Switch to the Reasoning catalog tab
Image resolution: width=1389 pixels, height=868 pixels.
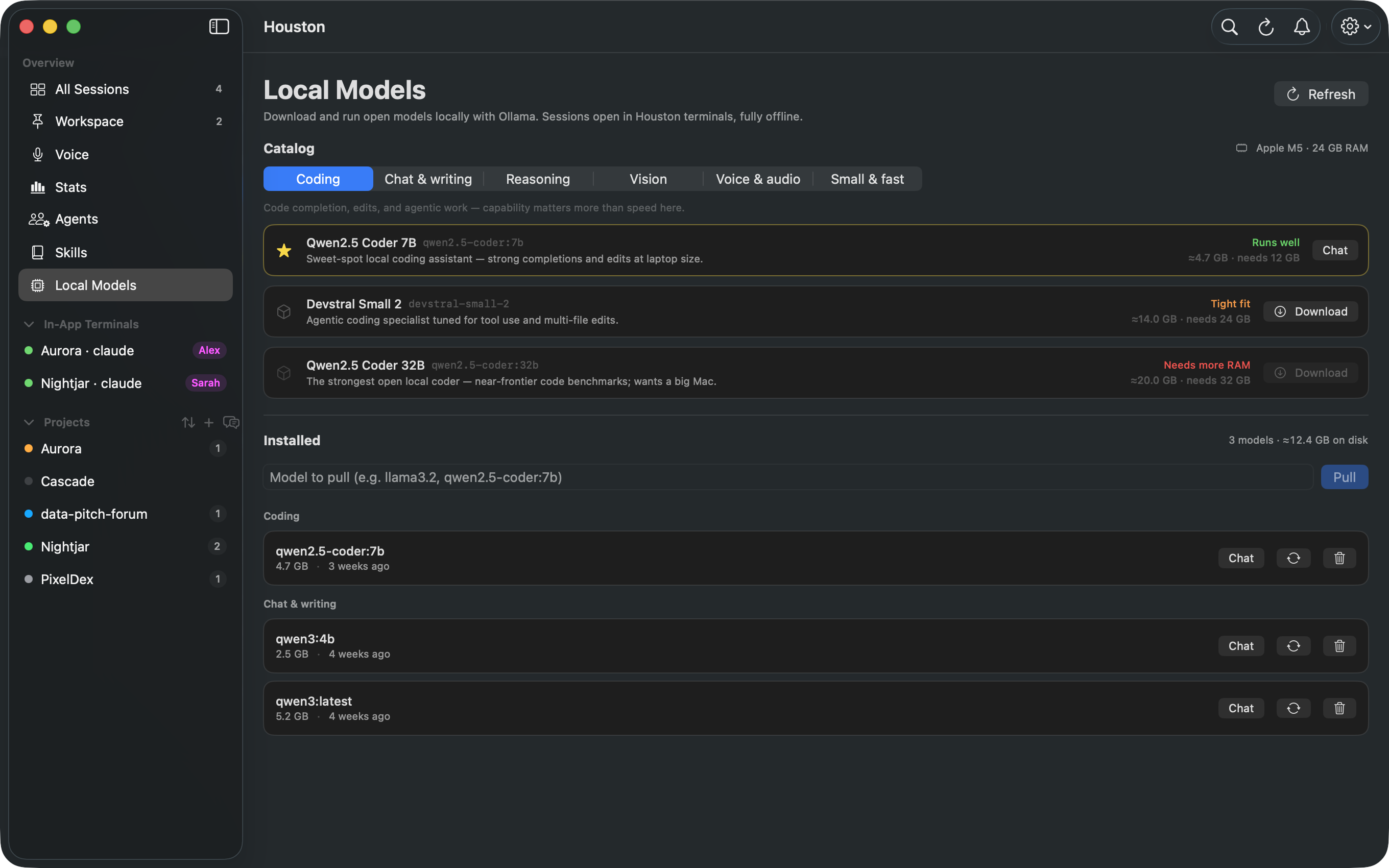tap(538, 179)
